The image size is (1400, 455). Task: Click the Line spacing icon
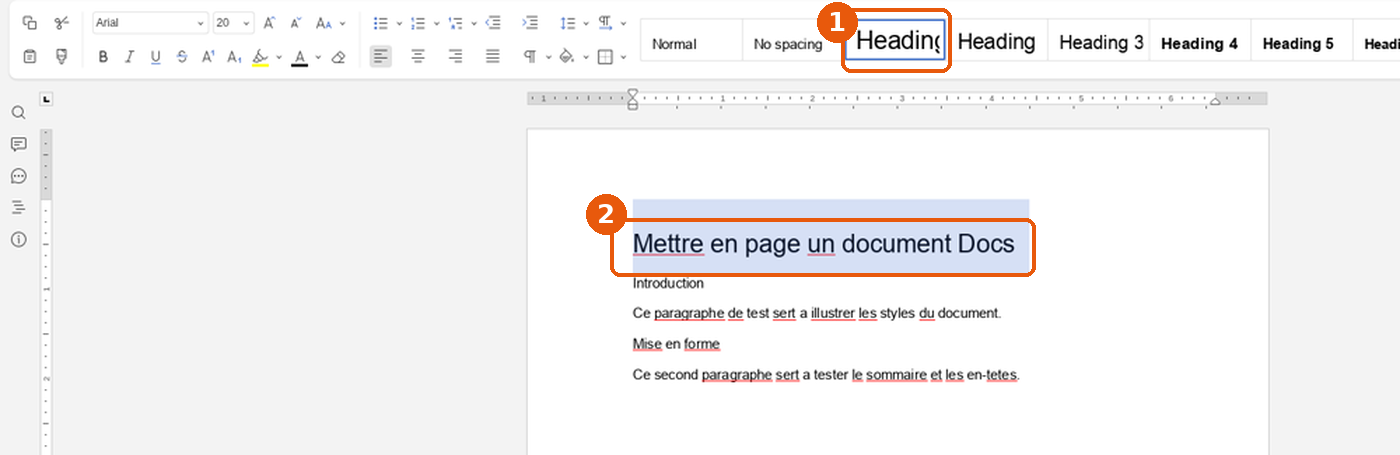tap(567, 23)
